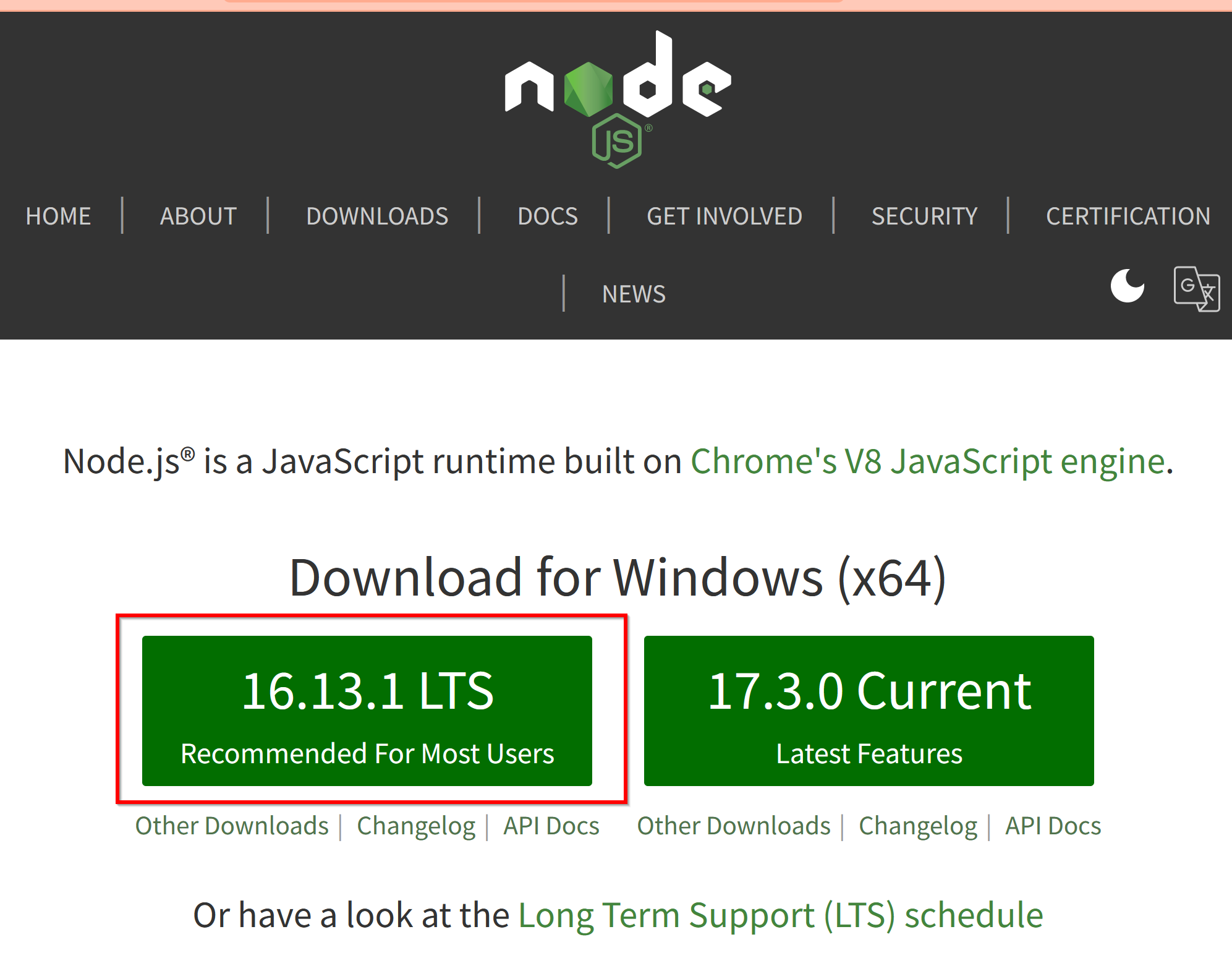Navigate to DOCS
This screenshot has width=1232, height=971.
tap(548, 216)
